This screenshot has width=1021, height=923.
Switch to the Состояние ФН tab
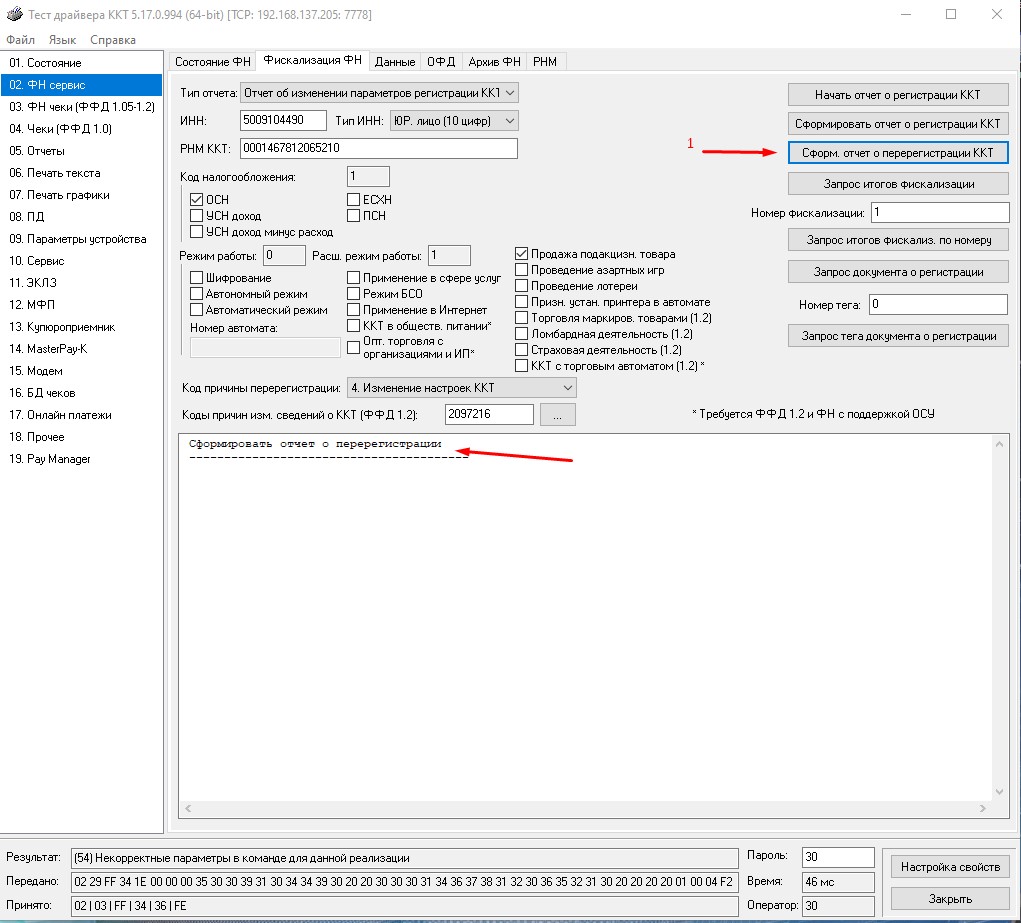coord(212,62)
